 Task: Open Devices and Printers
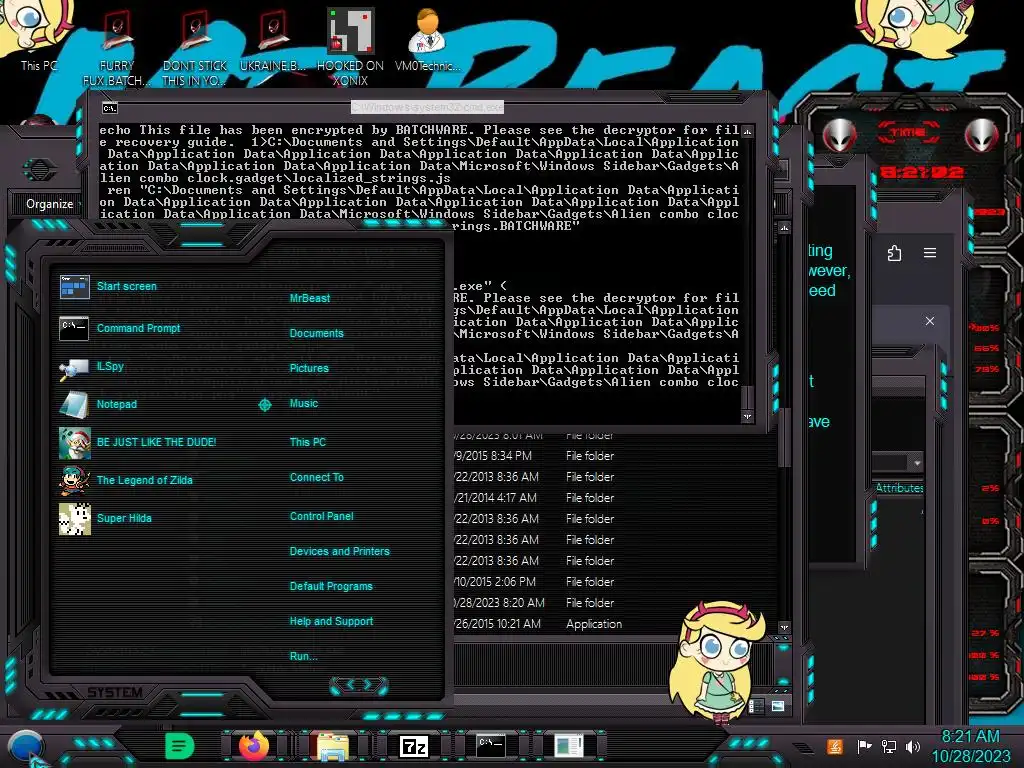[x=340, y=551]
